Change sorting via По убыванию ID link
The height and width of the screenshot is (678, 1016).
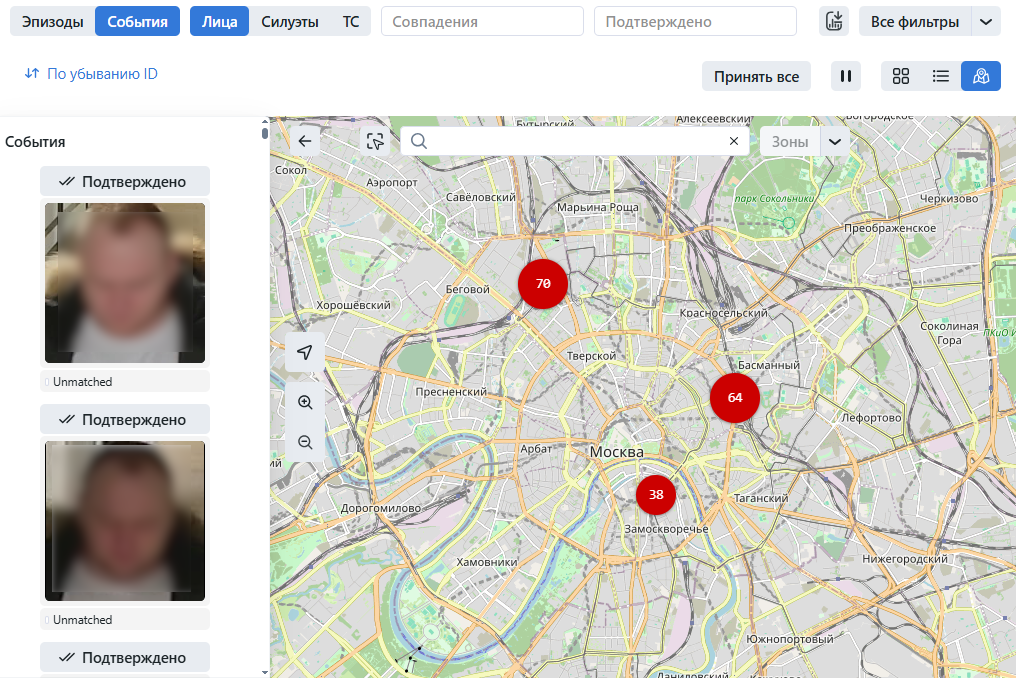click(x=93, y=75)
